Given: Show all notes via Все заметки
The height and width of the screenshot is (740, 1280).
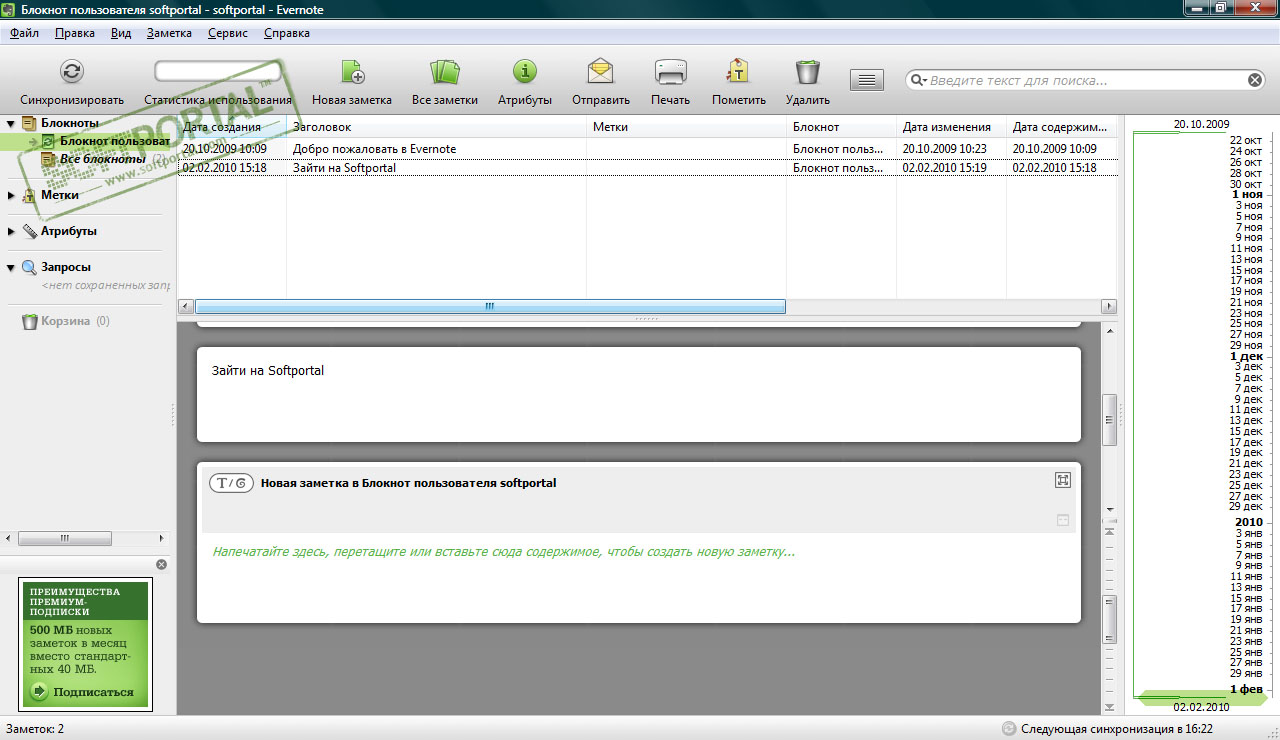Looking at the screenshot, I should [444, 72].
